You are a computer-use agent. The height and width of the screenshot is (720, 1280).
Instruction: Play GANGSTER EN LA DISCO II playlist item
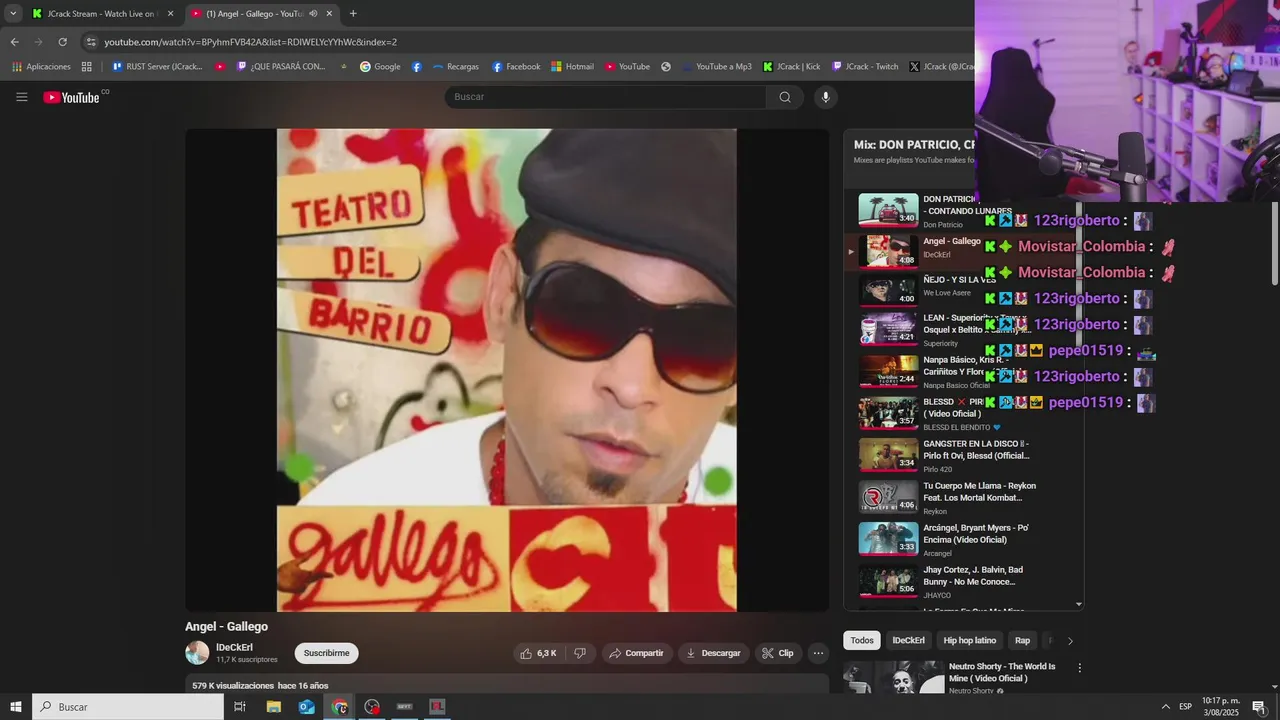[964, 454]
